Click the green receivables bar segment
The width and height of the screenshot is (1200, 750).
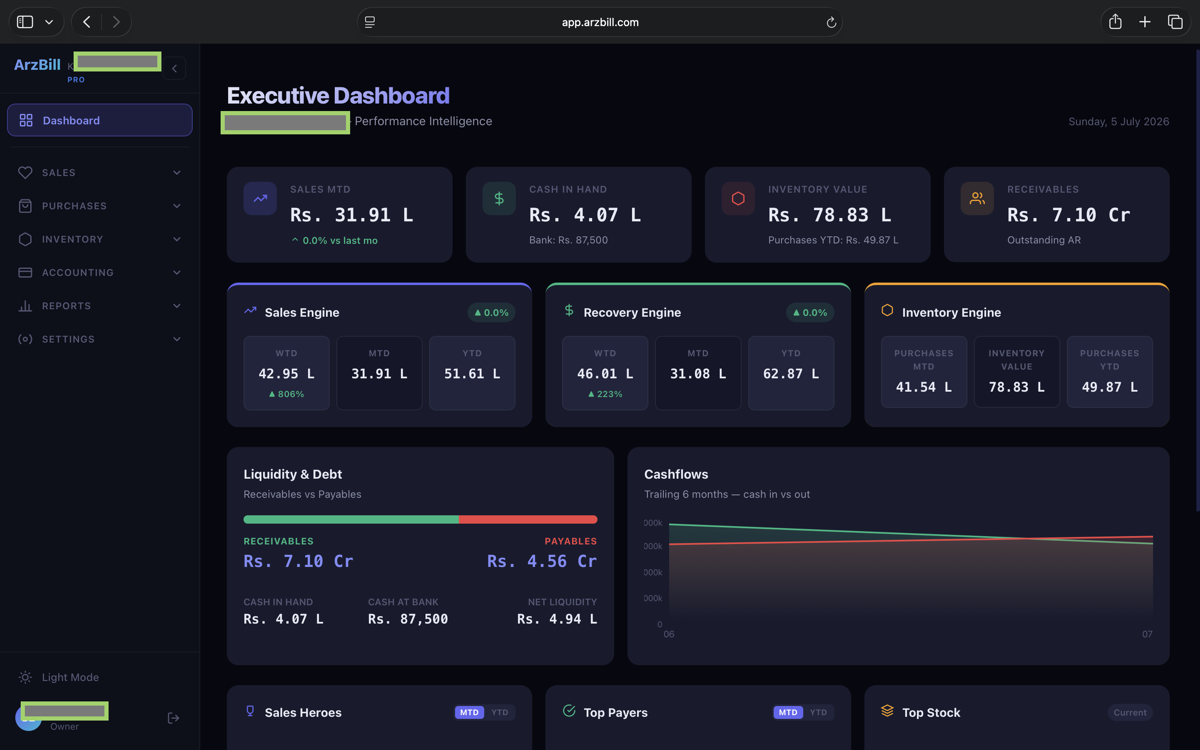click(351, 520)
